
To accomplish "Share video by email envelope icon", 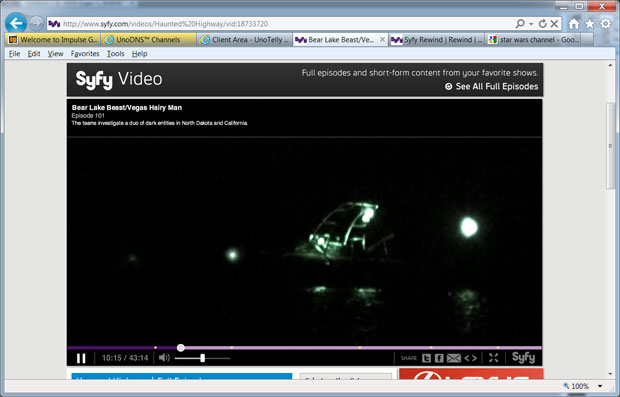I will click(454, 358).
